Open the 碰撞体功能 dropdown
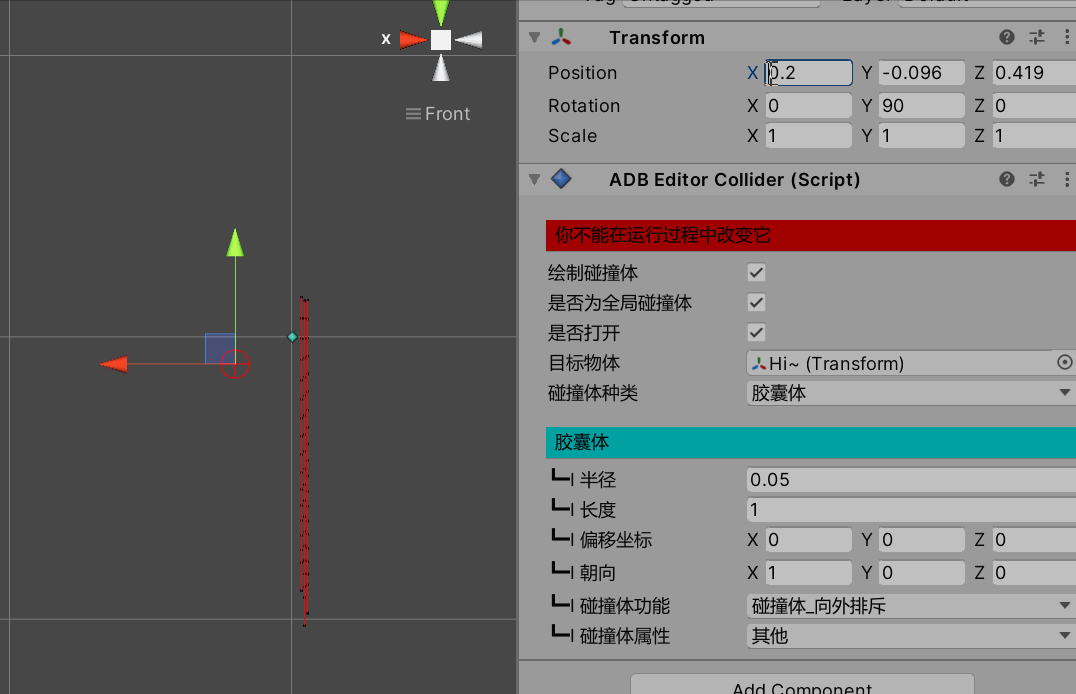 910,606
